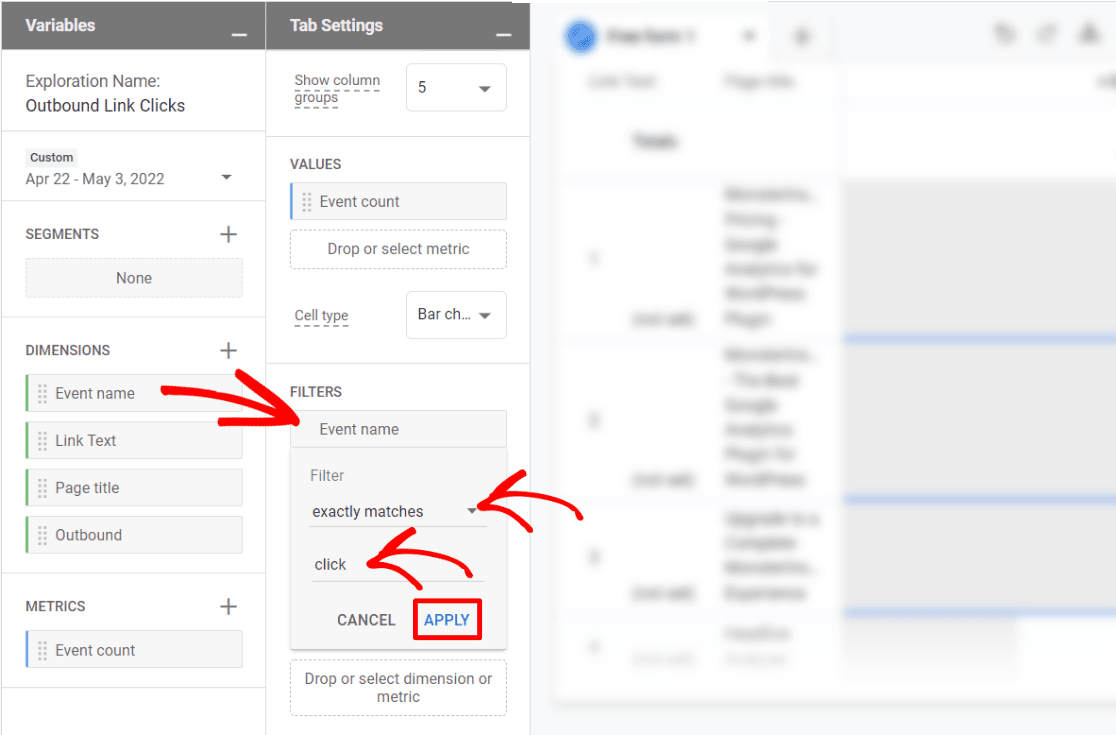Click the plus icon next to Dimensions
The image size is (1116, 735).
pyautogui.click(x=229, y=350)
